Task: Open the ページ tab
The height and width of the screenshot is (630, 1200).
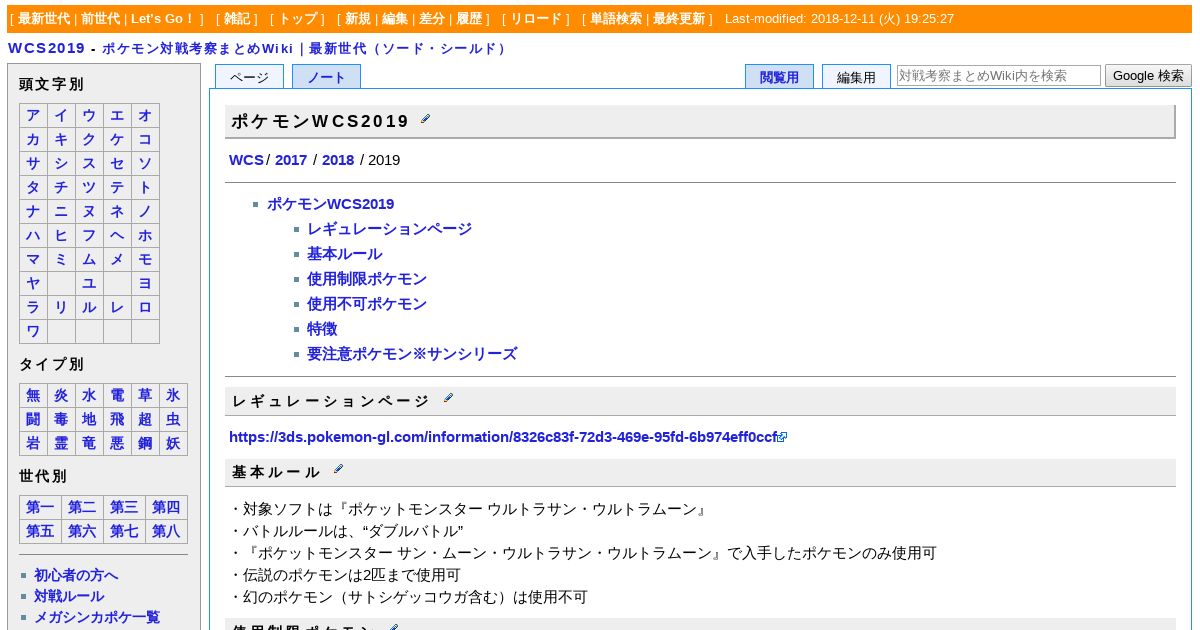Action: click(x=249, y=77)
